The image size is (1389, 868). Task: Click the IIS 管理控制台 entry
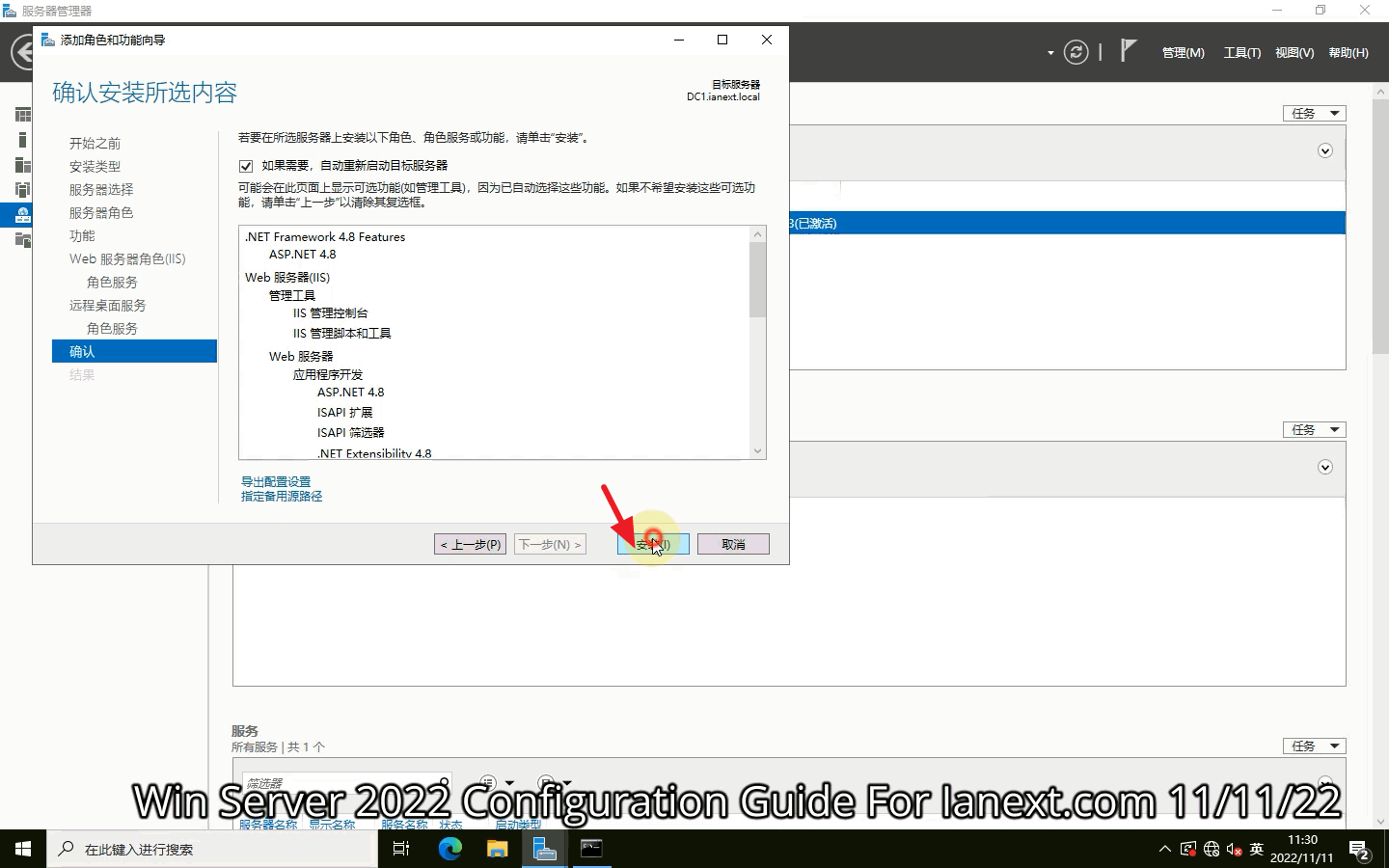330,312
